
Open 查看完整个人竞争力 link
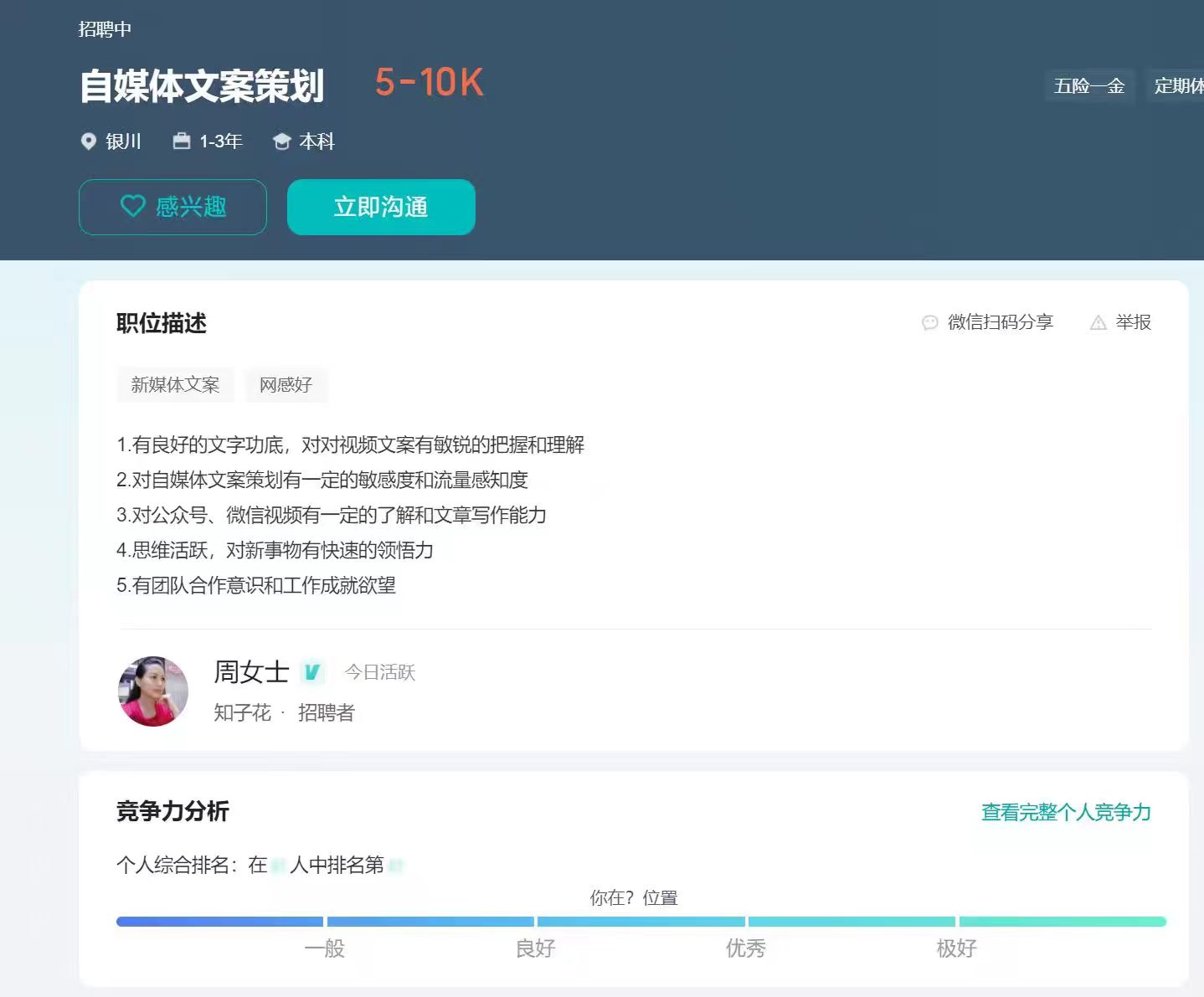(1065, 812)
